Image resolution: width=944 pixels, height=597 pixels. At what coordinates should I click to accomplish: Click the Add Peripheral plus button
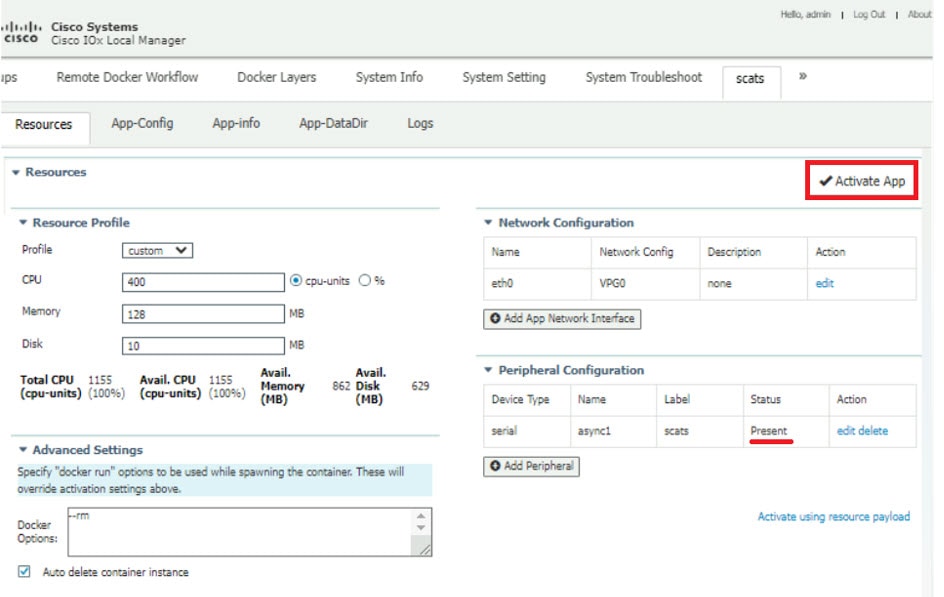click(x=531, y=467)
